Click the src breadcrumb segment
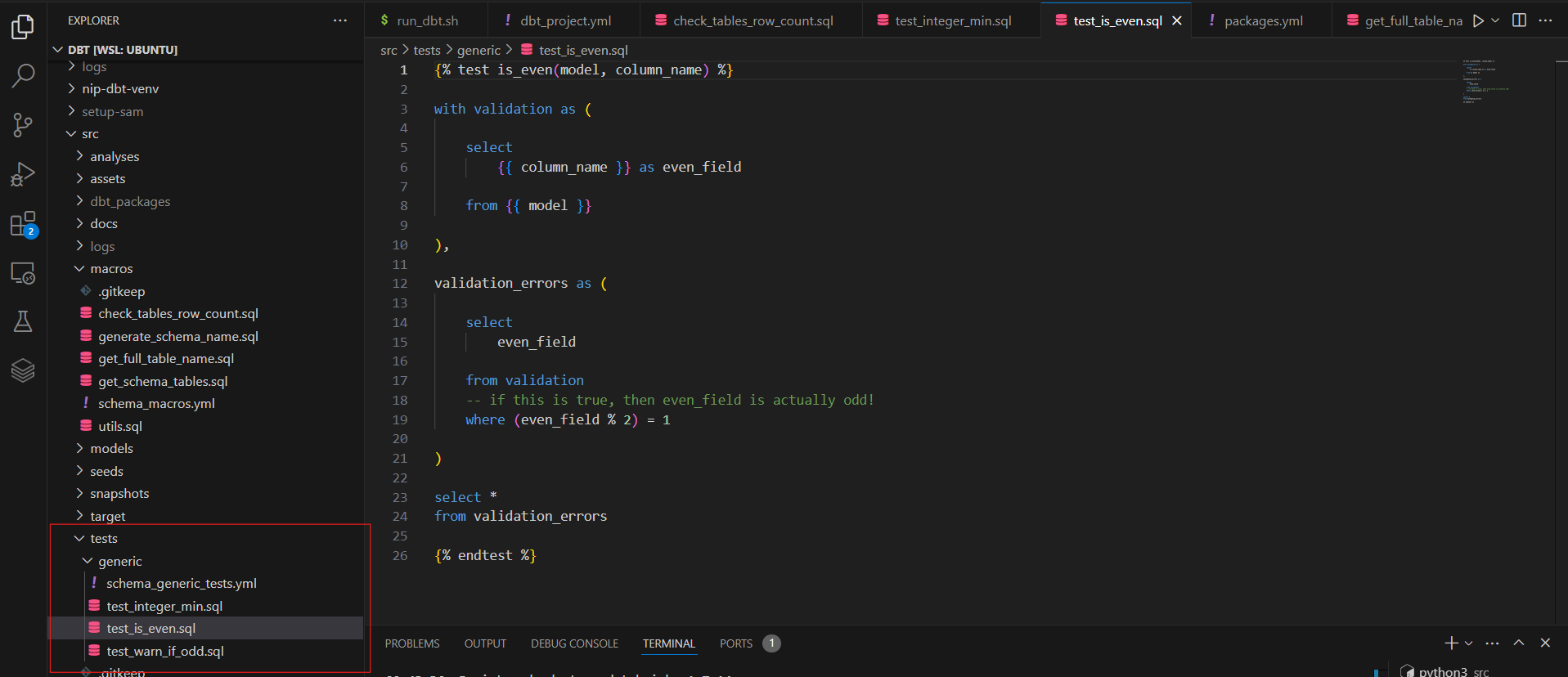 click(389, 50)
